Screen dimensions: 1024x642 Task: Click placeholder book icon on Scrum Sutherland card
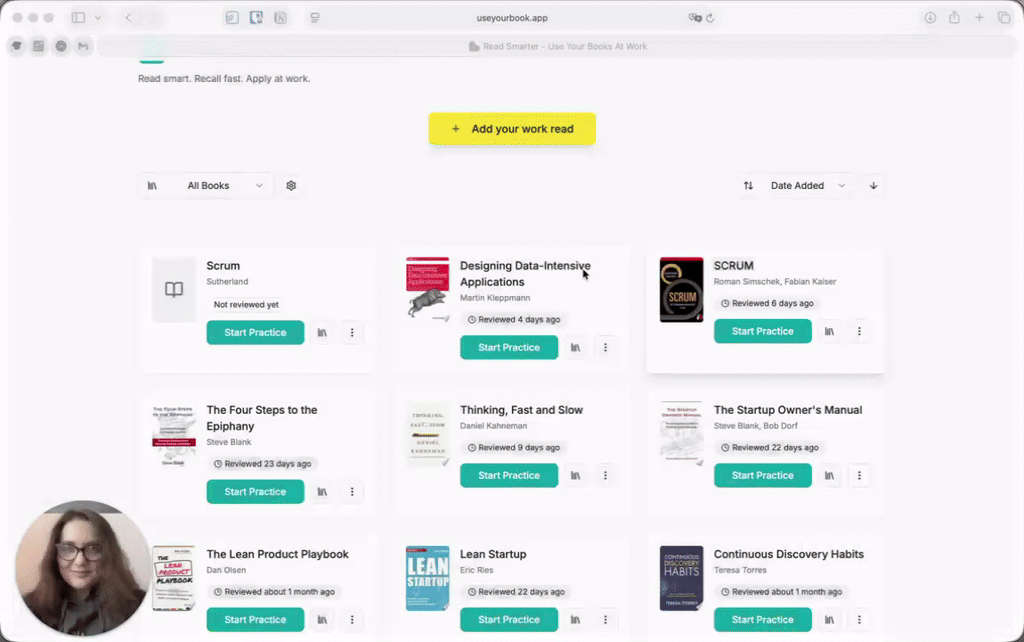click(x=174, y=289)
